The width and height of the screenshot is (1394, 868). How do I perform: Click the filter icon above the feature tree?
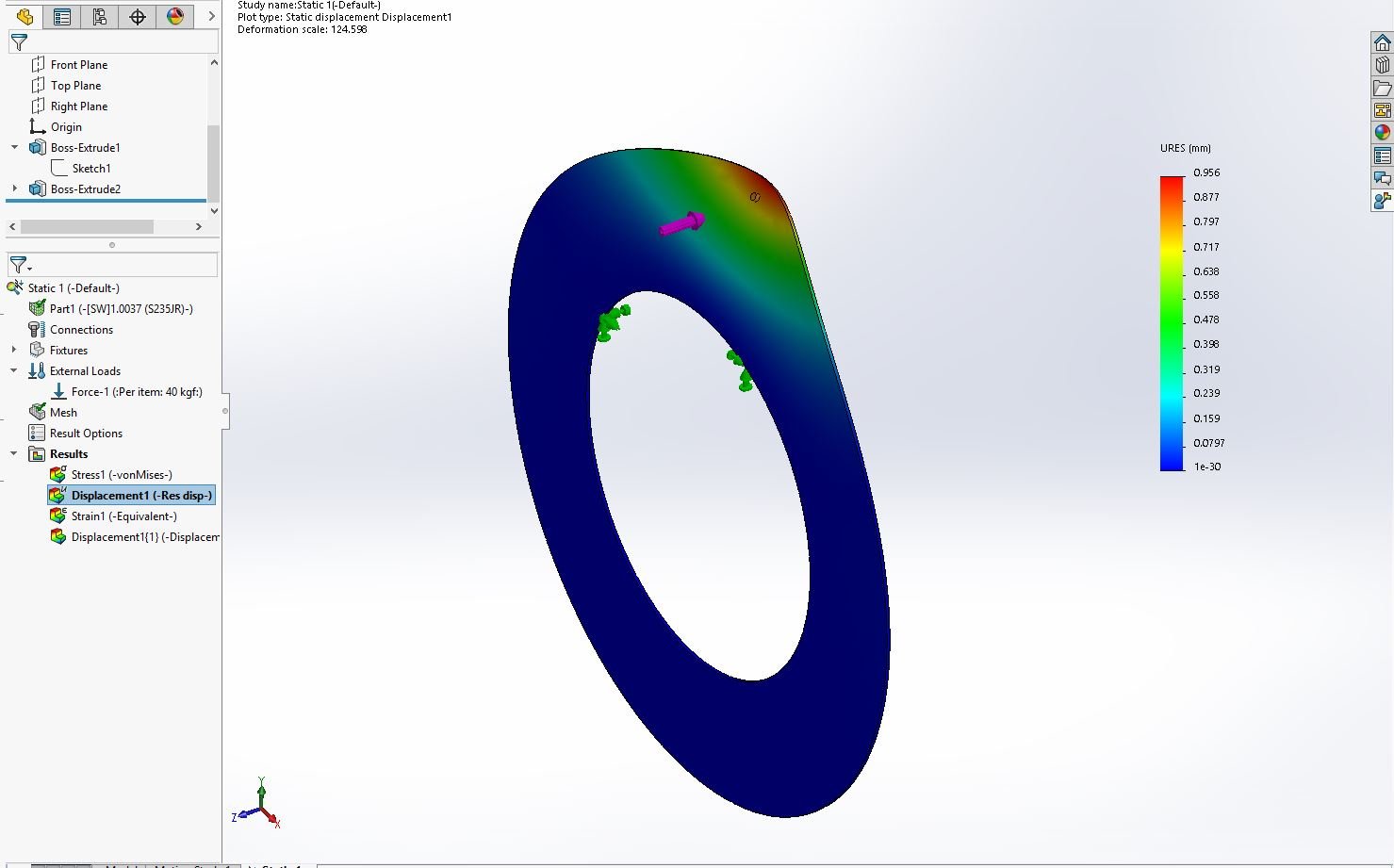[18, 41]
